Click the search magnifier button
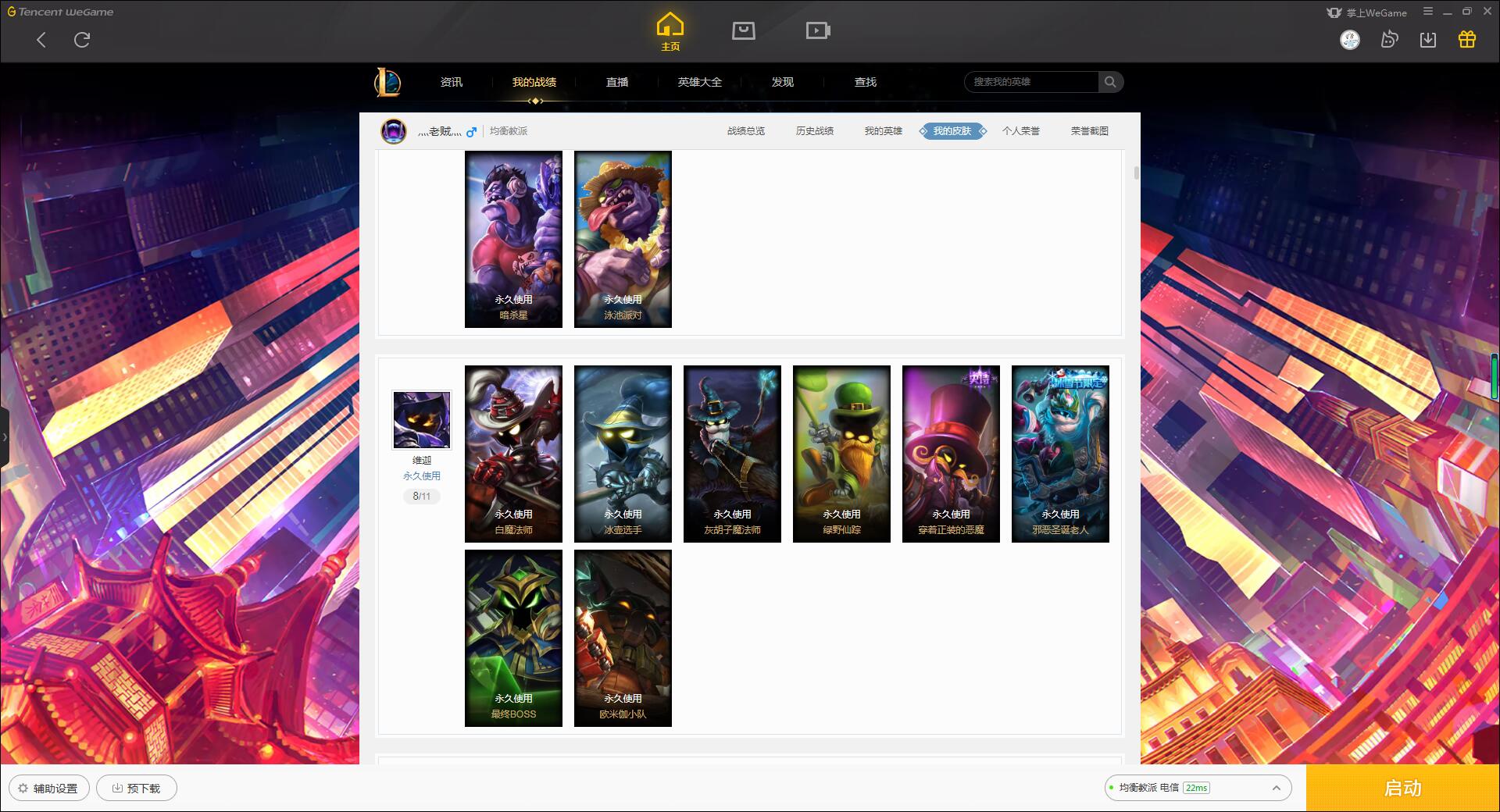Image resolution: width=1500 pixels, height=812 pixels. click(1110, 82)
